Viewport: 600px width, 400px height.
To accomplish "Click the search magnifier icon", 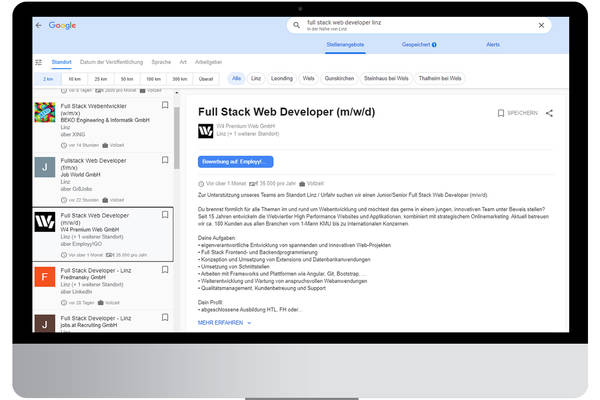I will 296,23.
